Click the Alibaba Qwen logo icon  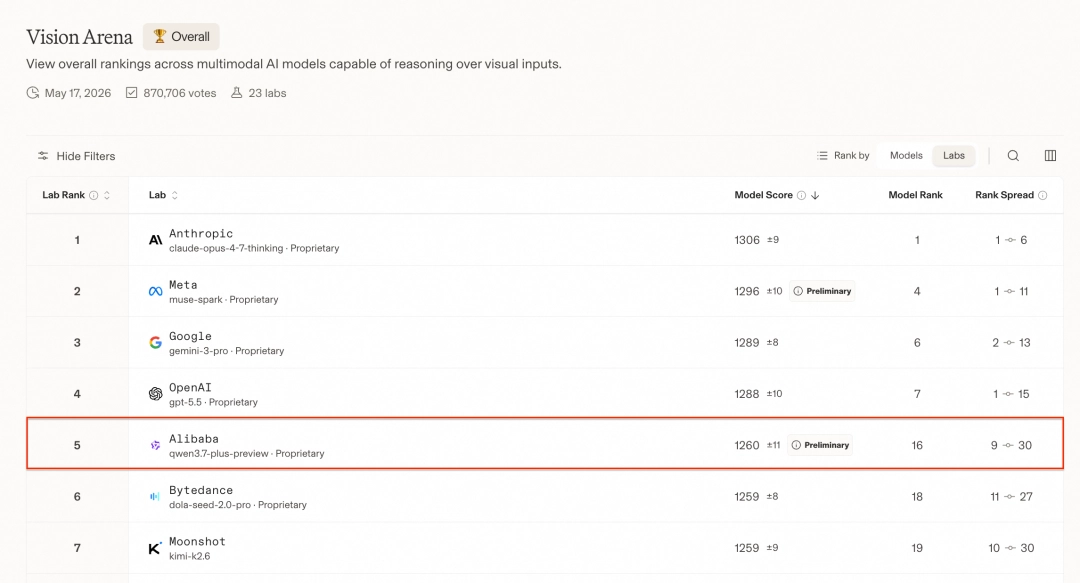coord(156,445)
